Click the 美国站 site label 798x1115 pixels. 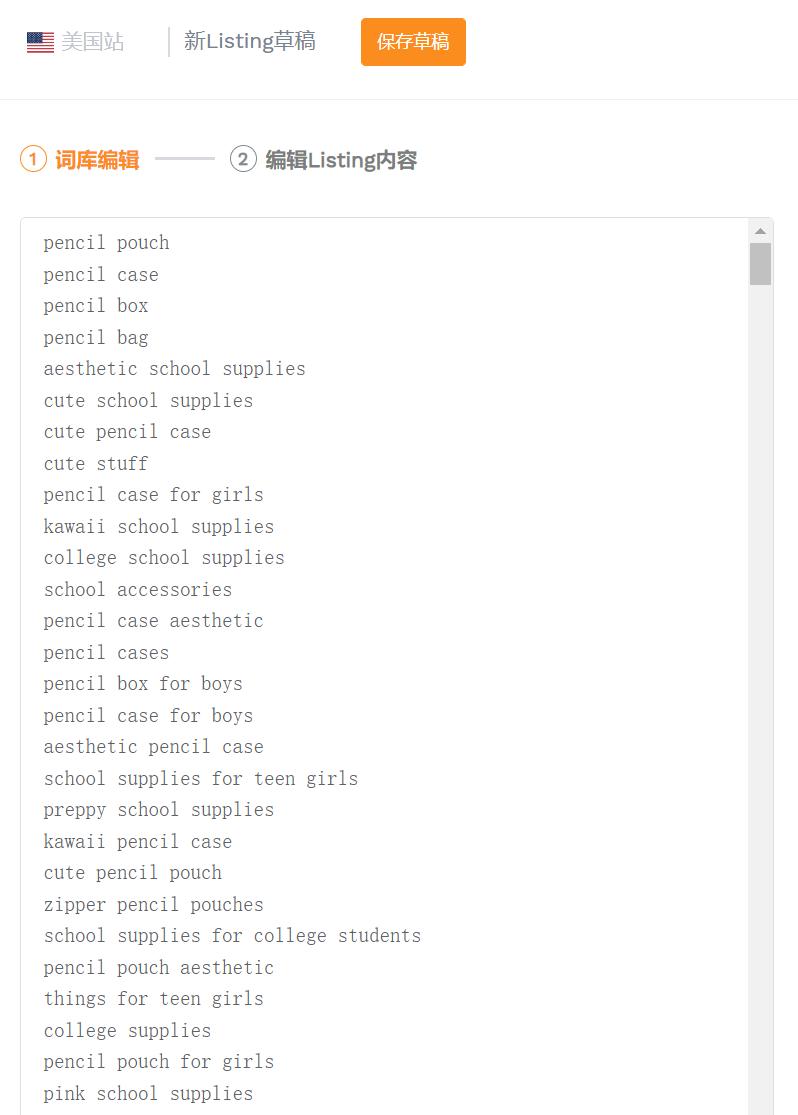coord(93,42)
